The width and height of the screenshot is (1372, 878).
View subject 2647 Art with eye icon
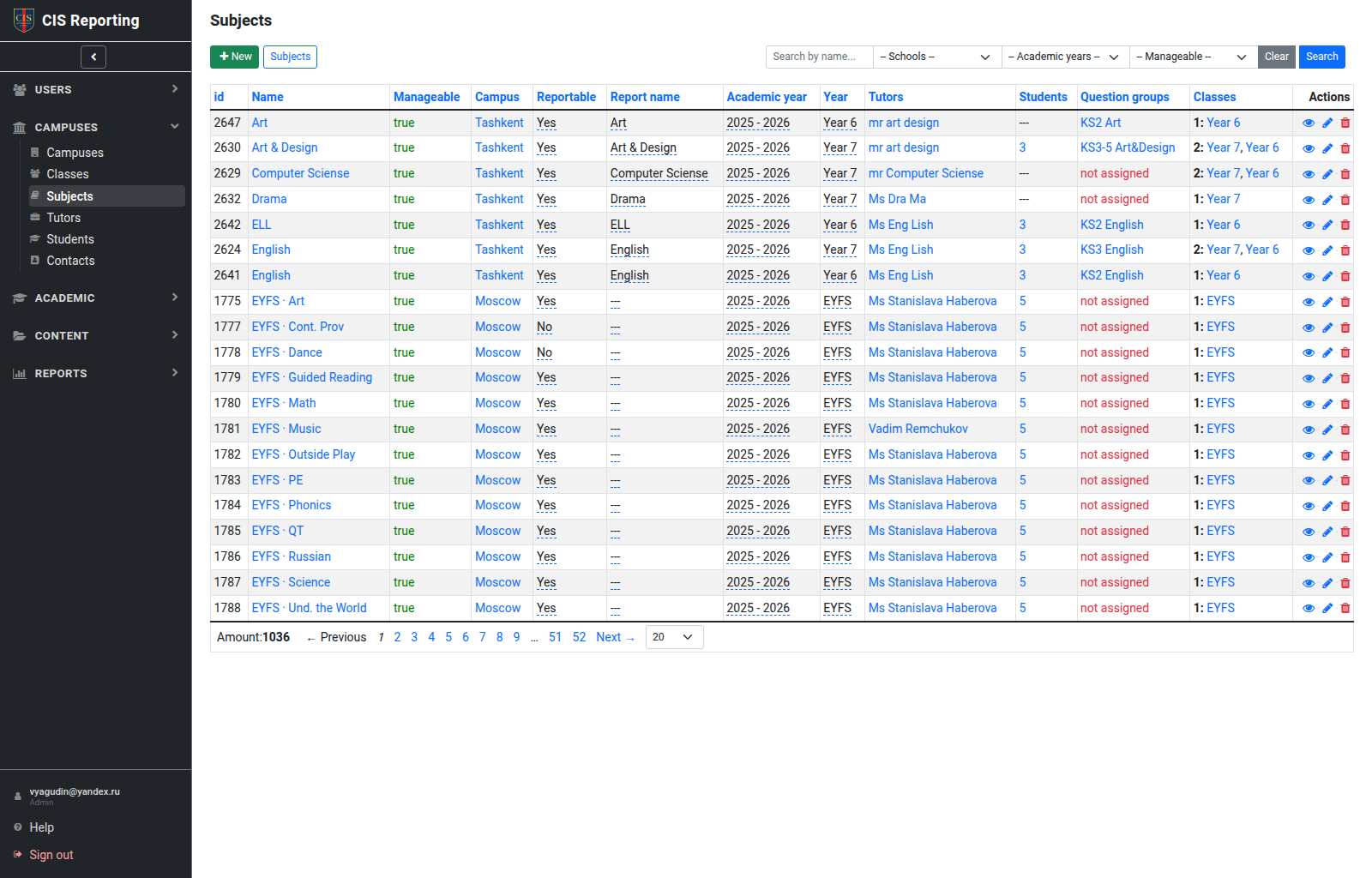coord(1309,123)
